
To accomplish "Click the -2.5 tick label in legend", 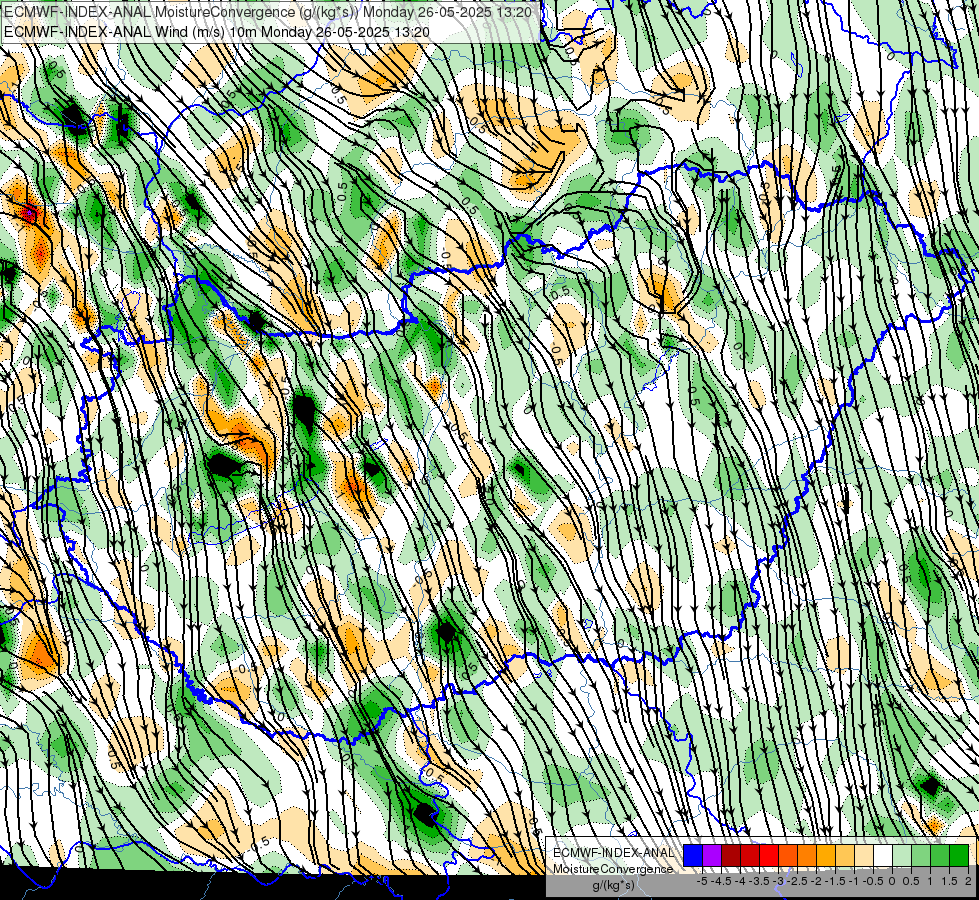I will [x=799, y=881].
